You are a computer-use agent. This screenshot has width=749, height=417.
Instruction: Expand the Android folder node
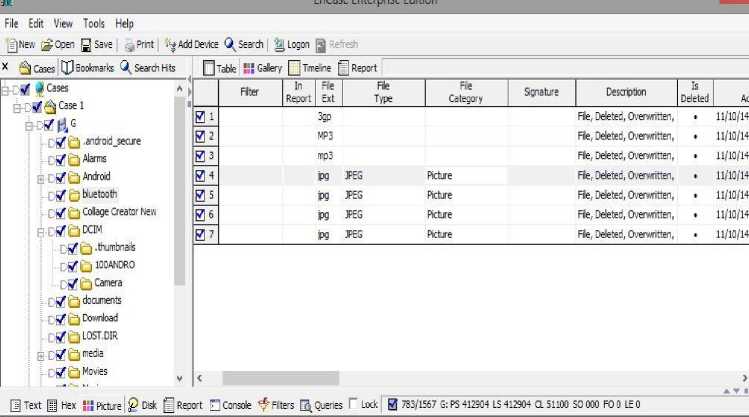coord(41,179)
